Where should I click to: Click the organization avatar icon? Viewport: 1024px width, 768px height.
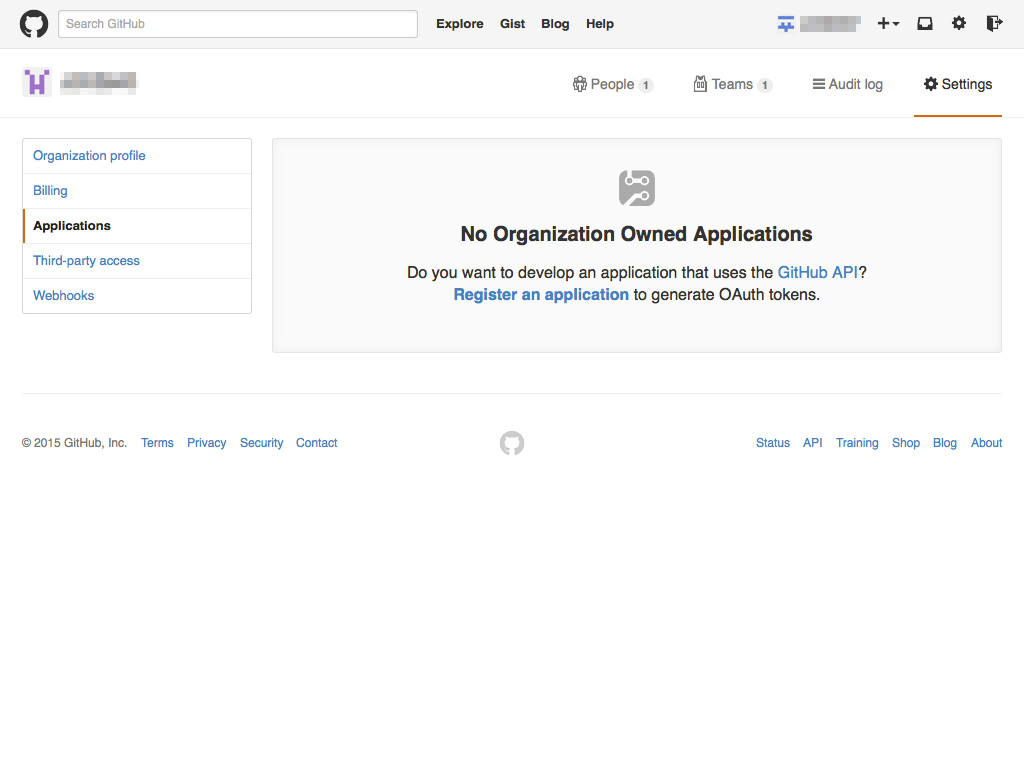pos(37,83)
